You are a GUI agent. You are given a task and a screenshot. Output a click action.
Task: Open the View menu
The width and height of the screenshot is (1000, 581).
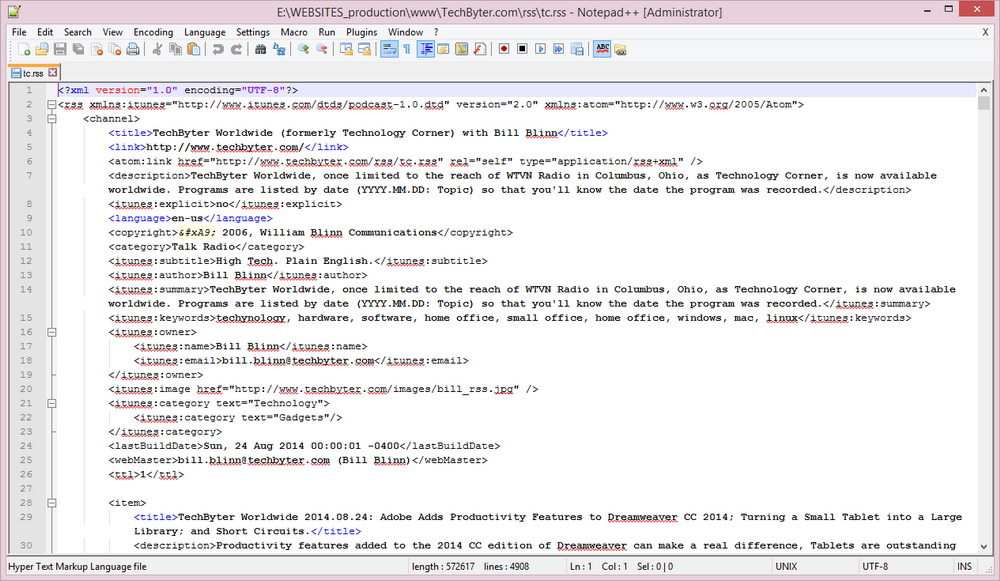[x=112, y=32]
